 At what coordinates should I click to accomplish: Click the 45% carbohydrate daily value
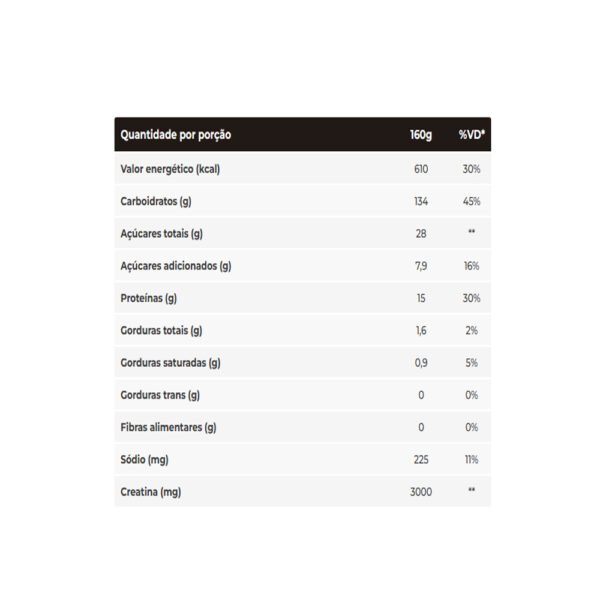pyautogui.click(x=471, y=201)
